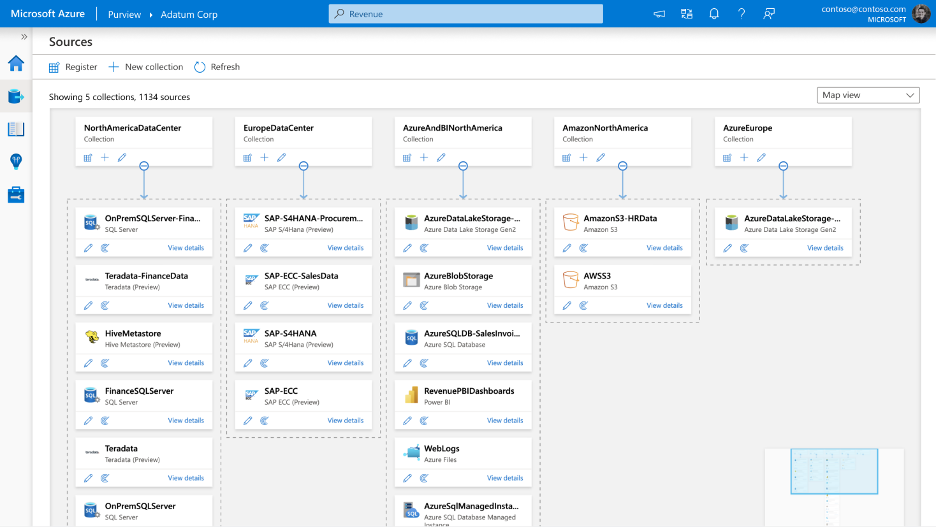Edit pencil on AmazonNorthAmerica collection card
The image size is (936, 528).
pos(601,158)
